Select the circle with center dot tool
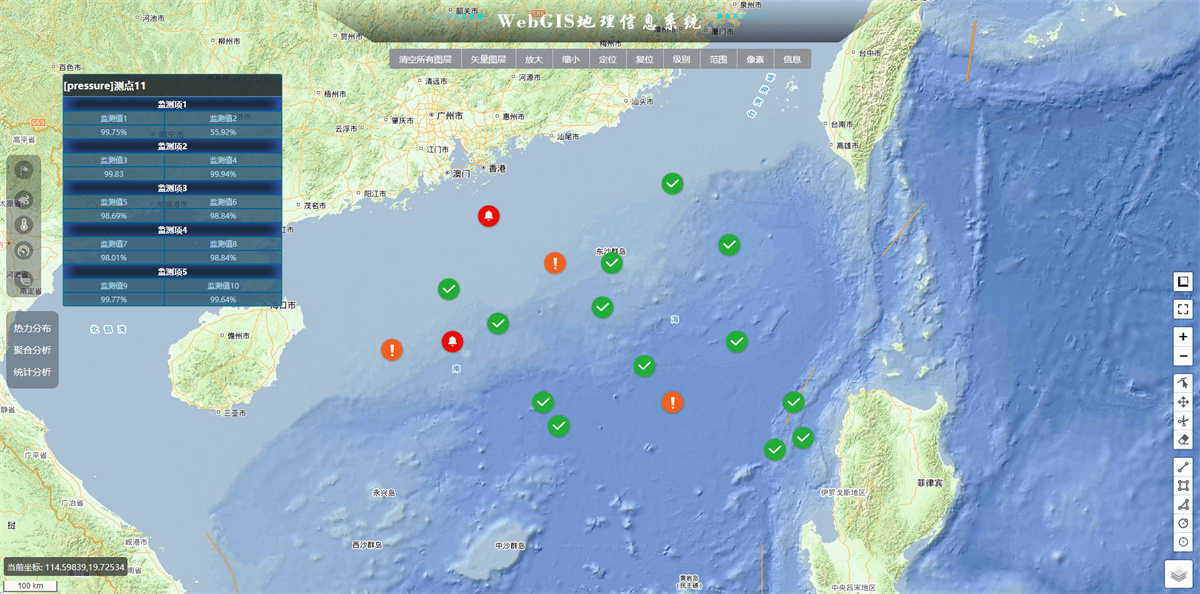This screenshot has width=1200, height=594. (x=1183, y=542)
